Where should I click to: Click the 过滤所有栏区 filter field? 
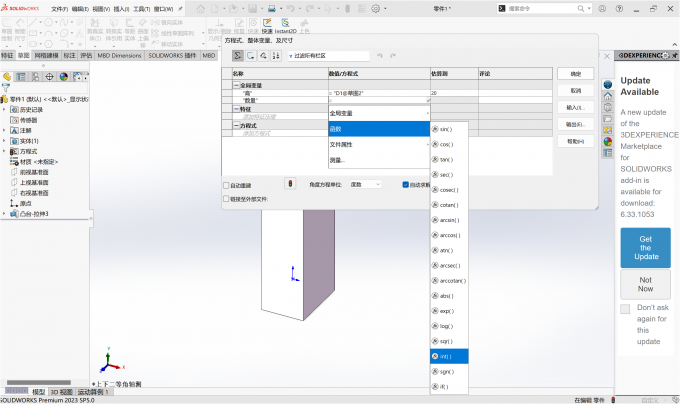(x=328, y=55)
